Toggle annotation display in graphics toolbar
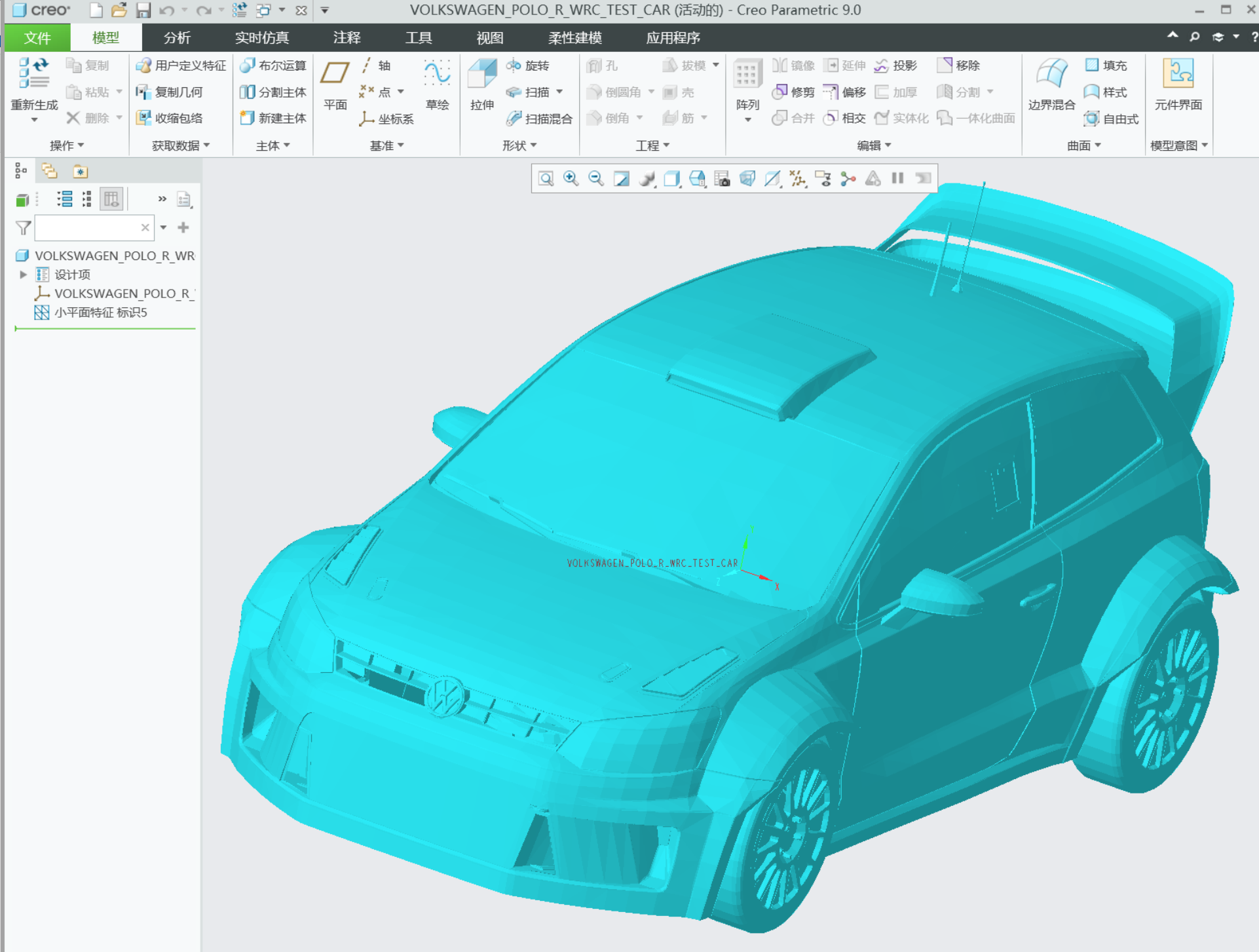 tap(823, 178)
